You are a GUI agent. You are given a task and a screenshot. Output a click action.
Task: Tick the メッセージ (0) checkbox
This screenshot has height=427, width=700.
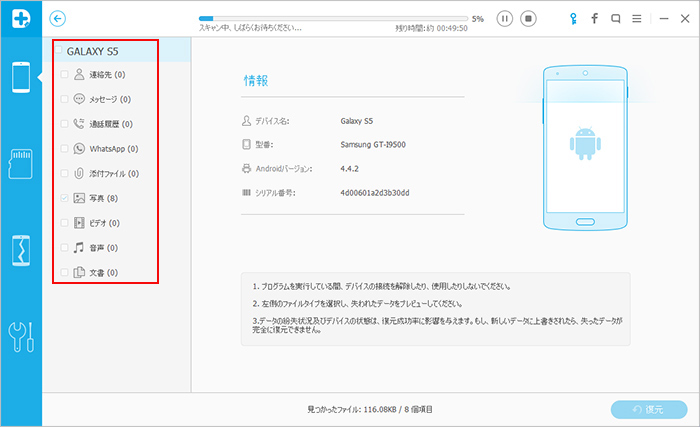point(64,99)
